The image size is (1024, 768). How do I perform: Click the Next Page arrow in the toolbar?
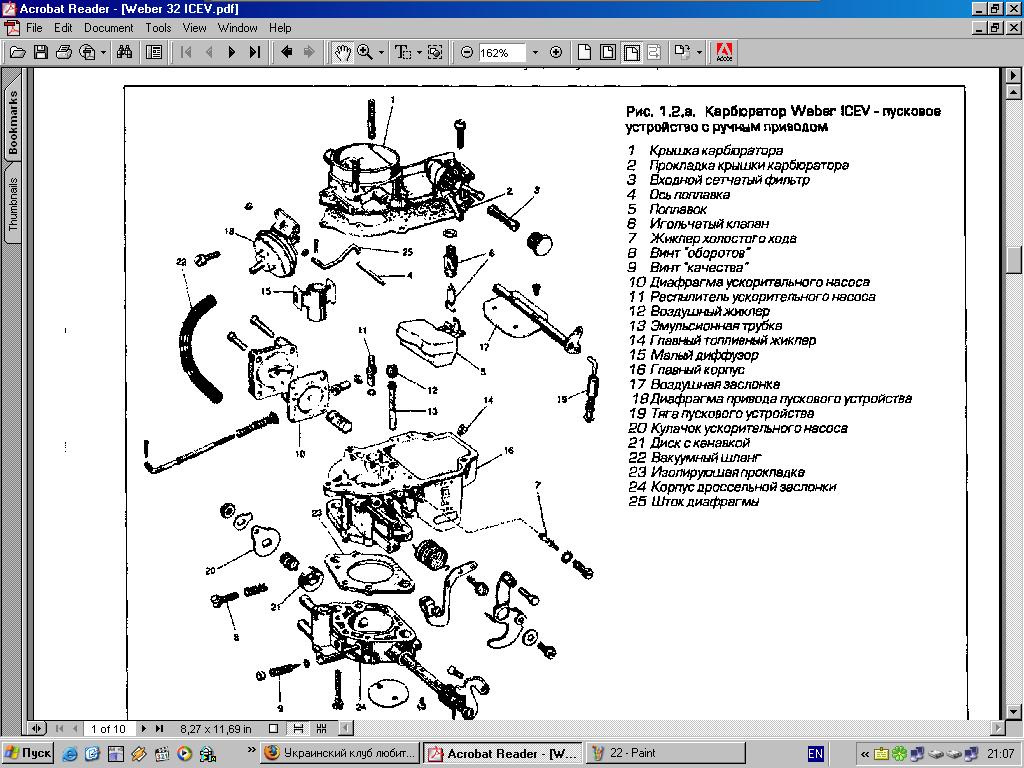(232, 52)
